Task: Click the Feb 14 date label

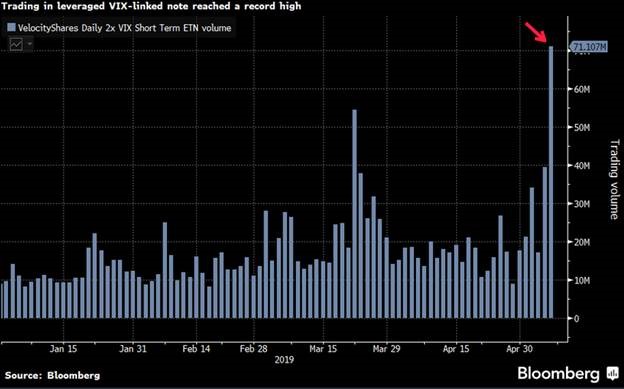Action: point(196,349)
